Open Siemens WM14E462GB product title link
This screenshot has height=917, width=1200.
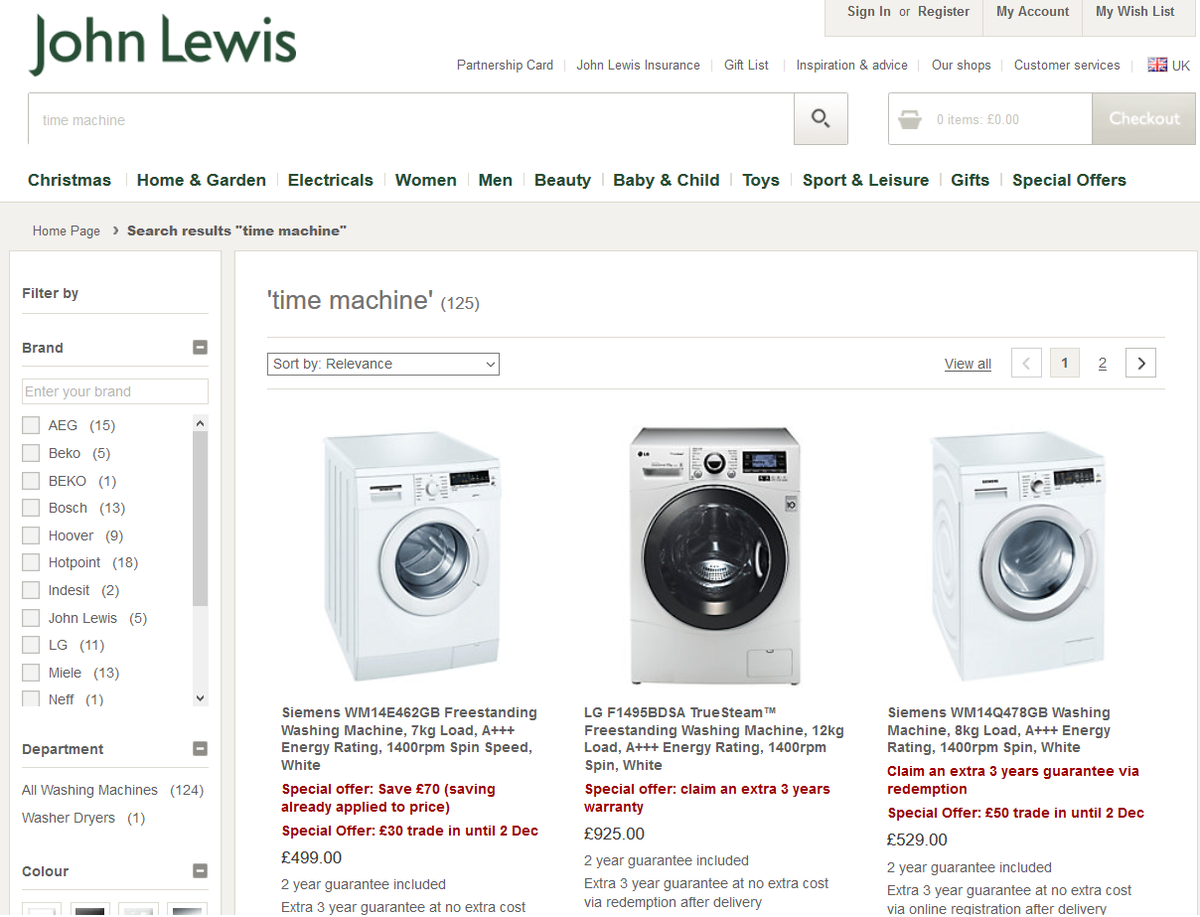[409, 739]
